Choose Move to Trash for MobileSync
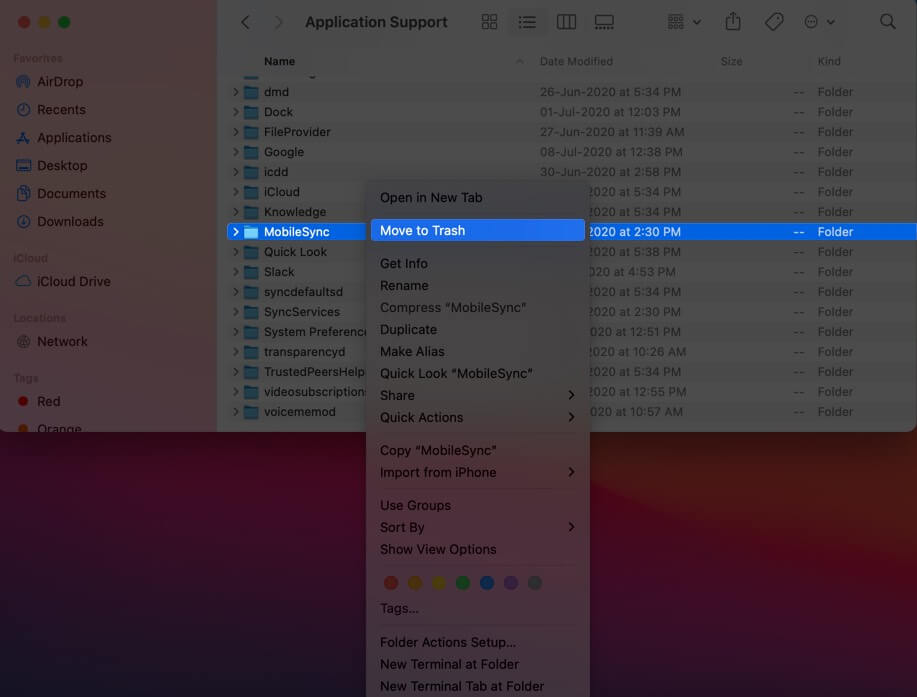The height and width of the screenshot is (697, 917). click(424, 230)
